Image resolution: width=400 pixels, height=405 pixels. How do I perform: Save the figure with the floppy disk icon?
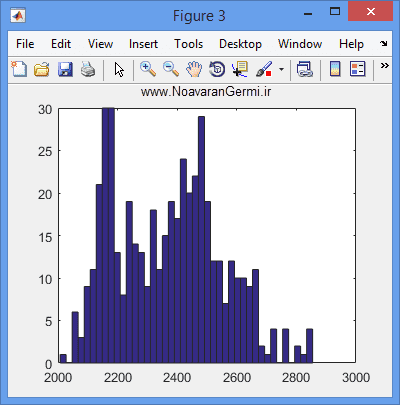coord(65,69)
